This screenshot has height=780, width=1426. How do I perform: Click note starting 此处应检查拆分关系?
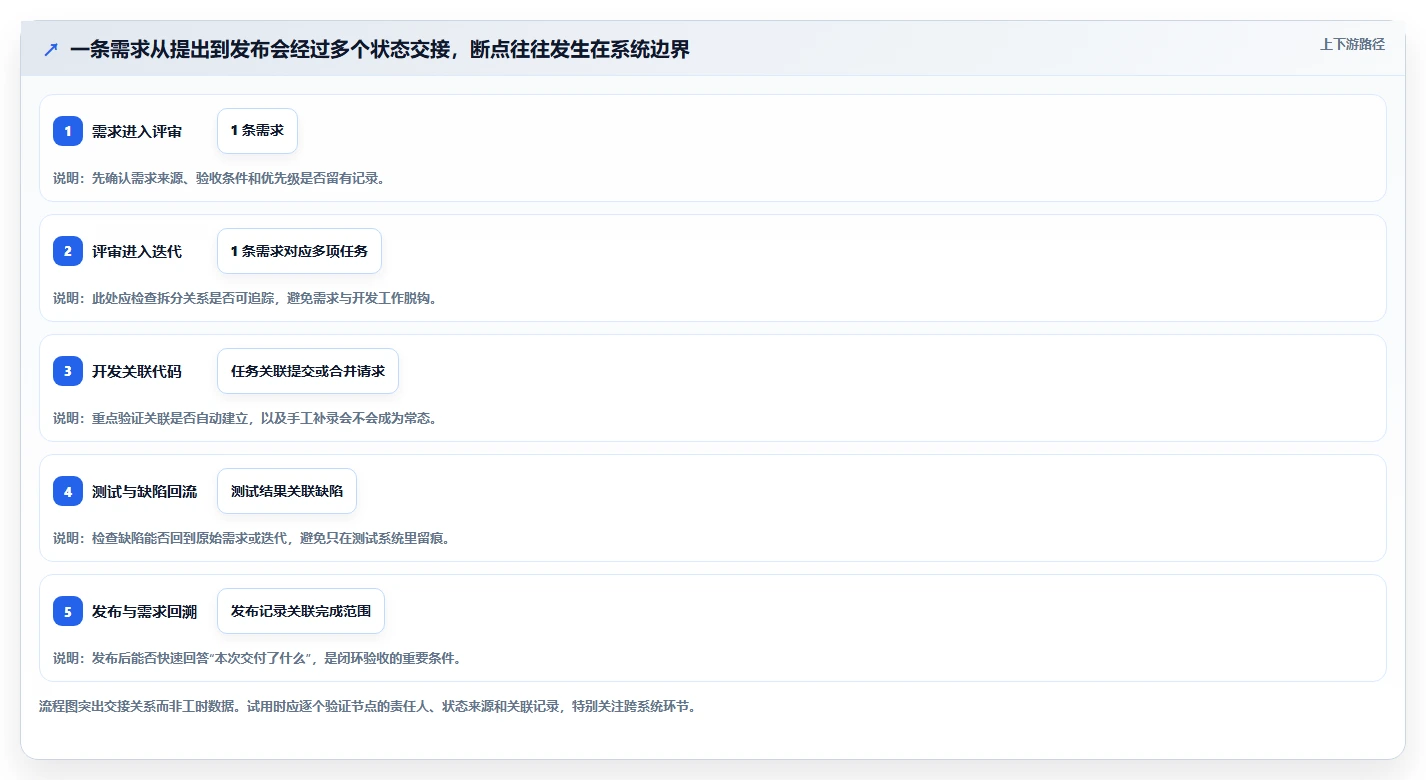point(245,298)
